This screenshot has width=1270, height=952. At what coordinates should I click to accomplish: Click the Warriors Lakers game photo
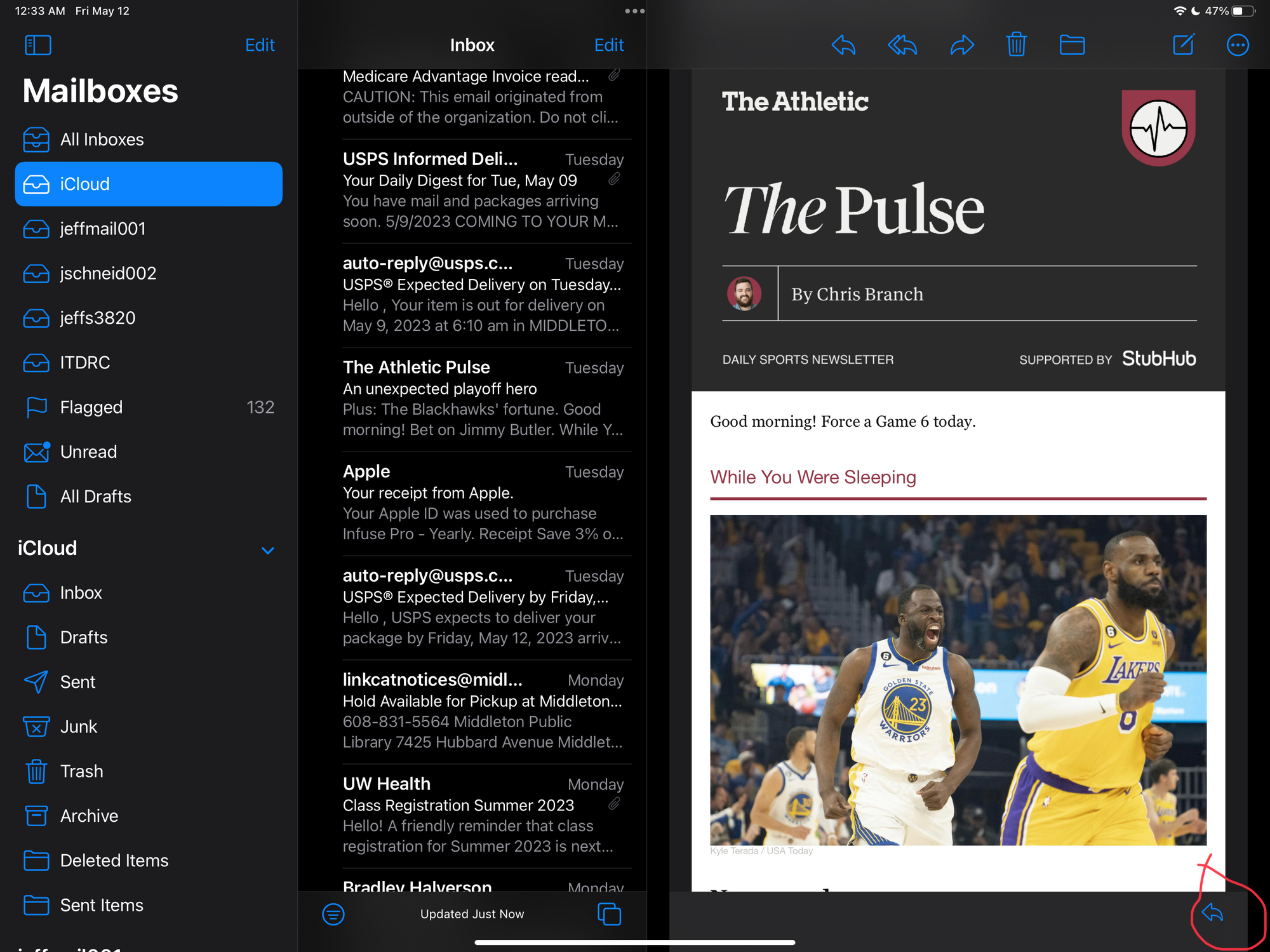(x=958, y=680)
